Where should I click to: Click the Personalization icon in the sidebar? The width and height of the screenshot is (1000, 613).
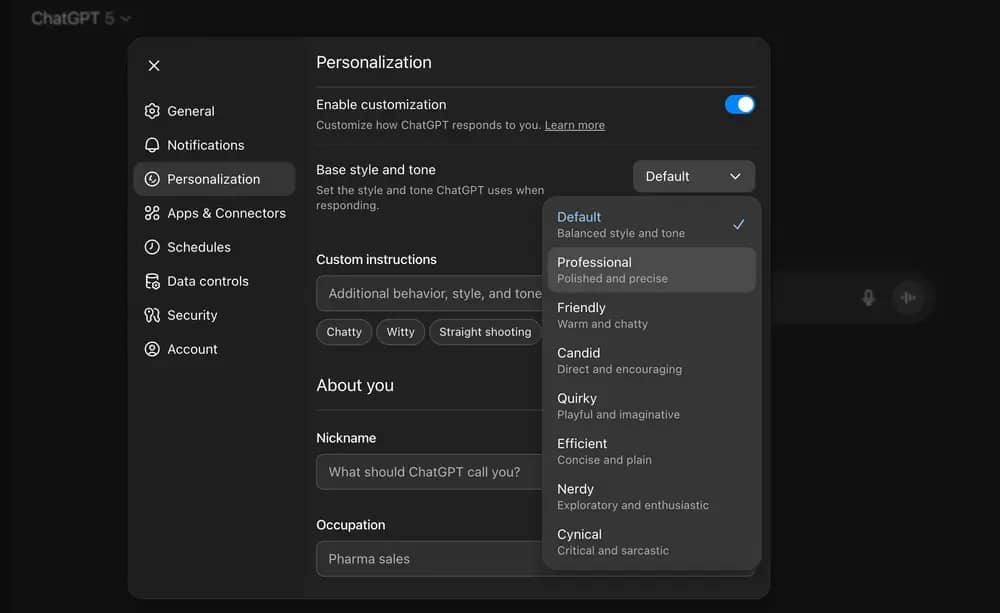point(152,179)
